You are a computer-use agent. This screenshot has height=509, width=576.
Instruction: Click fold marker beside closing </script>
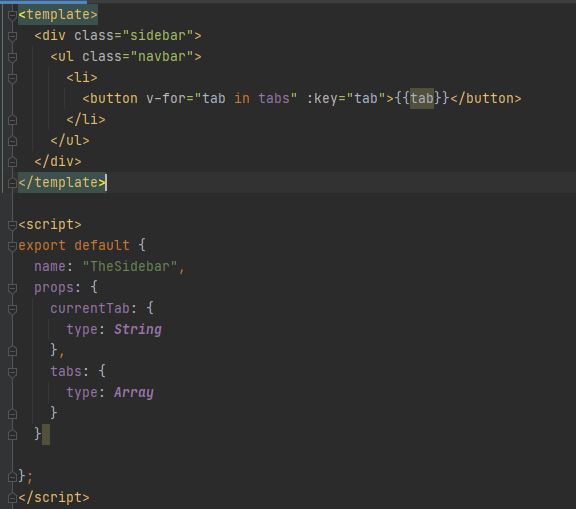click(12, 498)
